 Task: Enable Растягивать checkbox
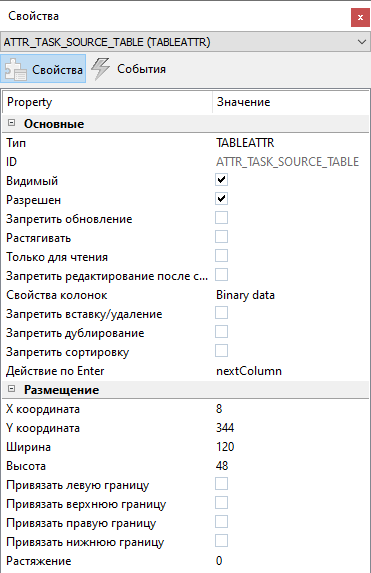point(221,237)
